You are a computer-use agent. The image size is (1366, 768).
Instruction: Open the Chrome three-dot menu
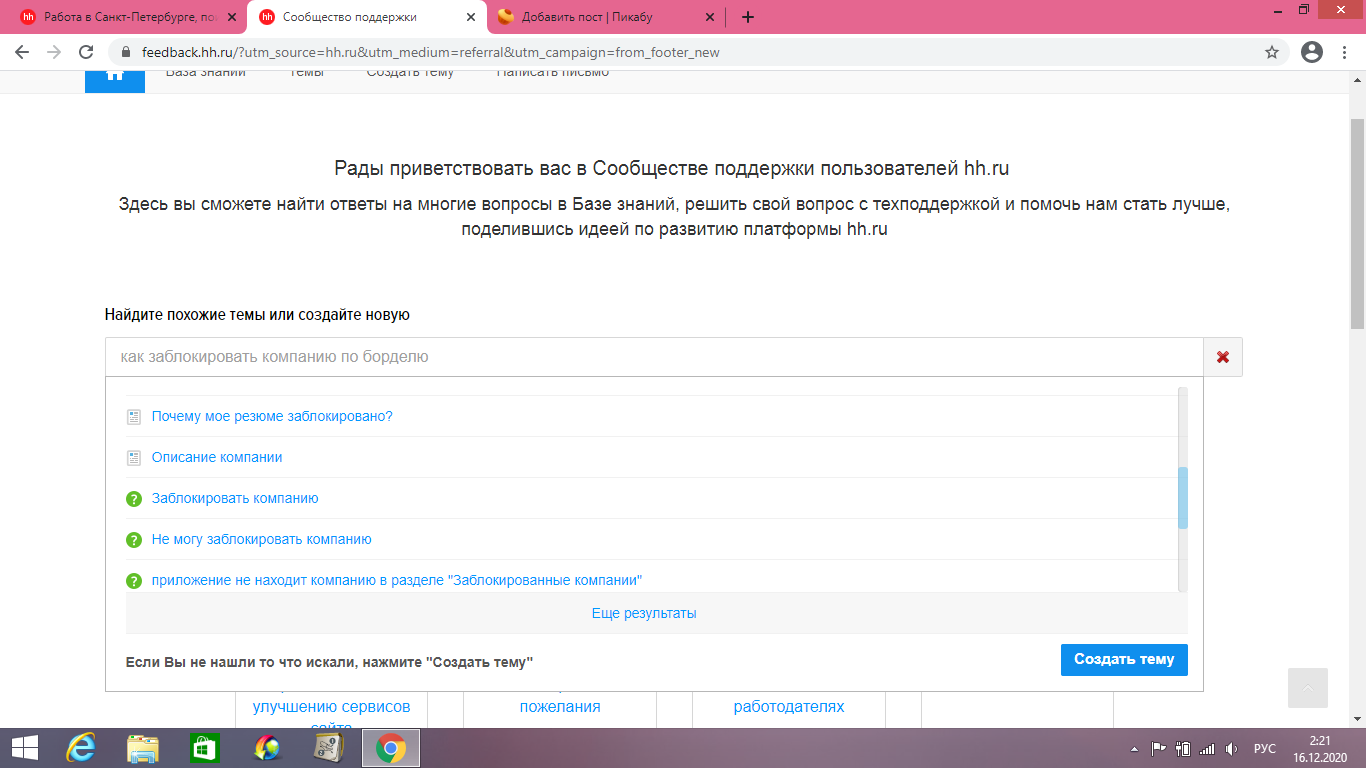coord(1345,52)
